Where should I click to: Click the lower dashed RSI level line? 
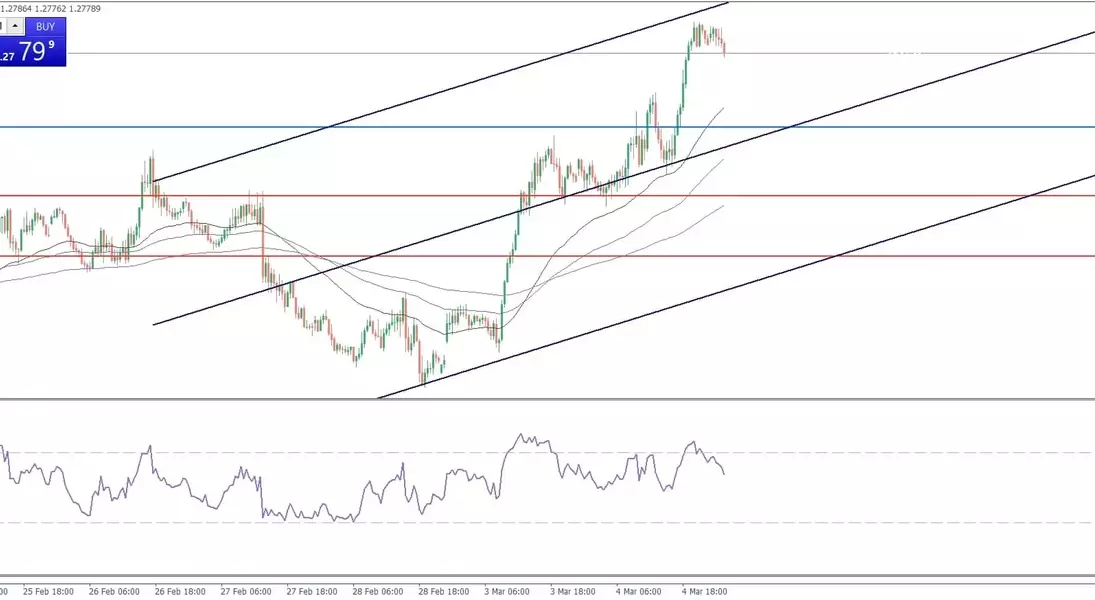click(x=850, y=523)
